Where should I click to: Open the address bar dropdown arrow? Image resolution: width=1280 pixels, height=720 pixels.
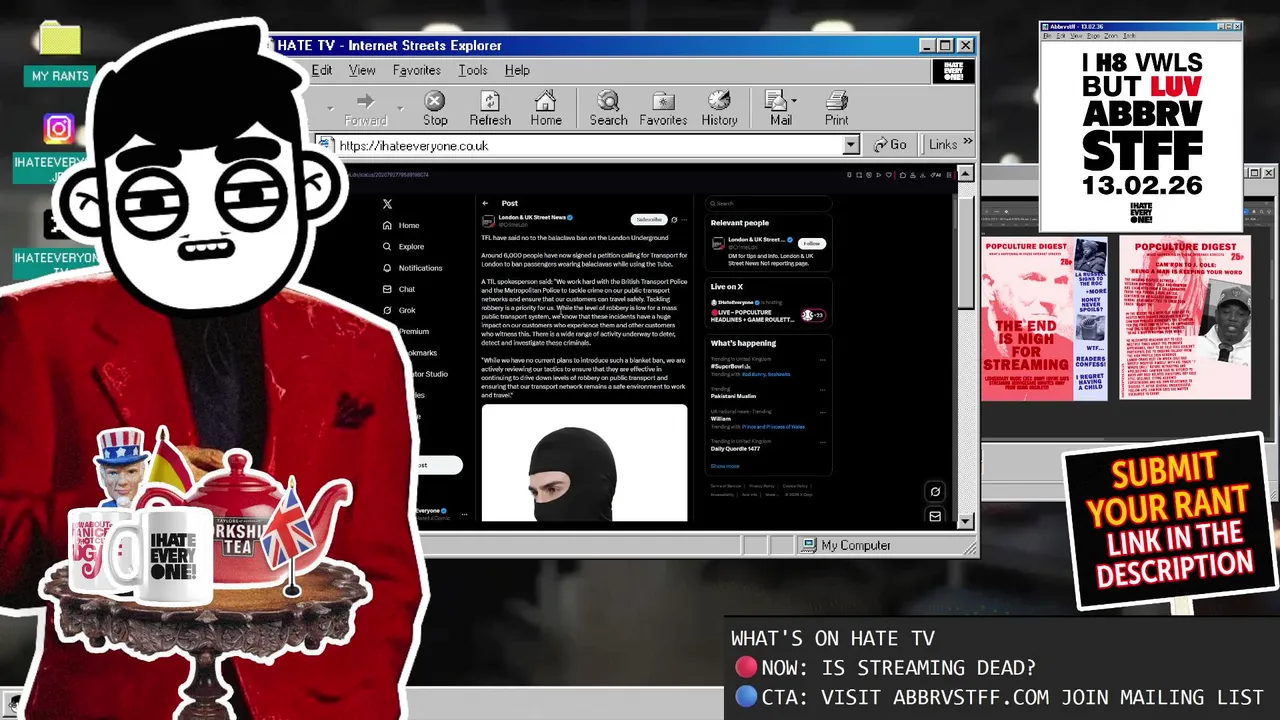click(x=851, y=145)
